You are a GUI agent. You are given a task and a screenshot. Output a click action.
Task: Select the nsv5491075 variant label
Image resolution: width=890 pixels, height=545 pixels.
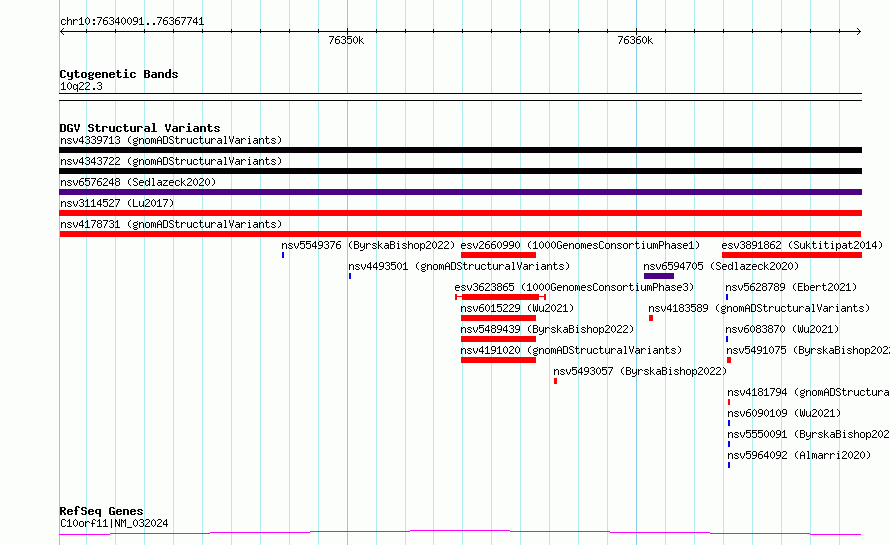808,350
